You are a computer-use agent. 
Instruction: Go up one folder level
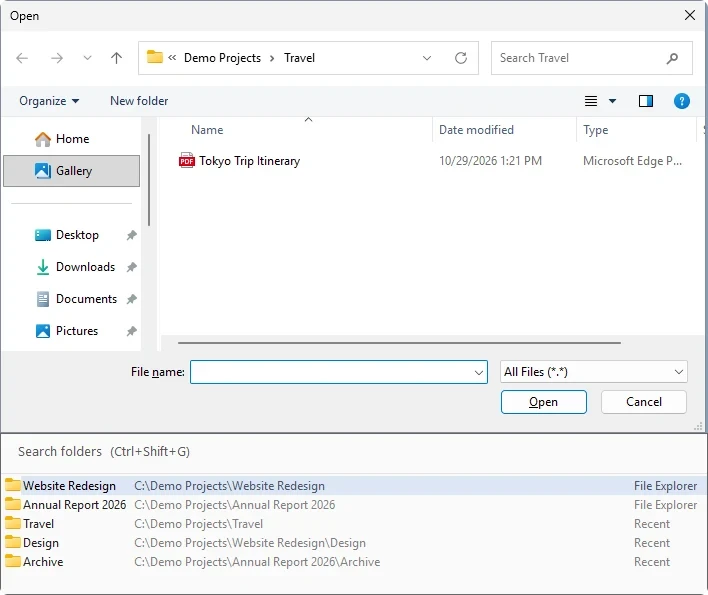coord(116,58)
